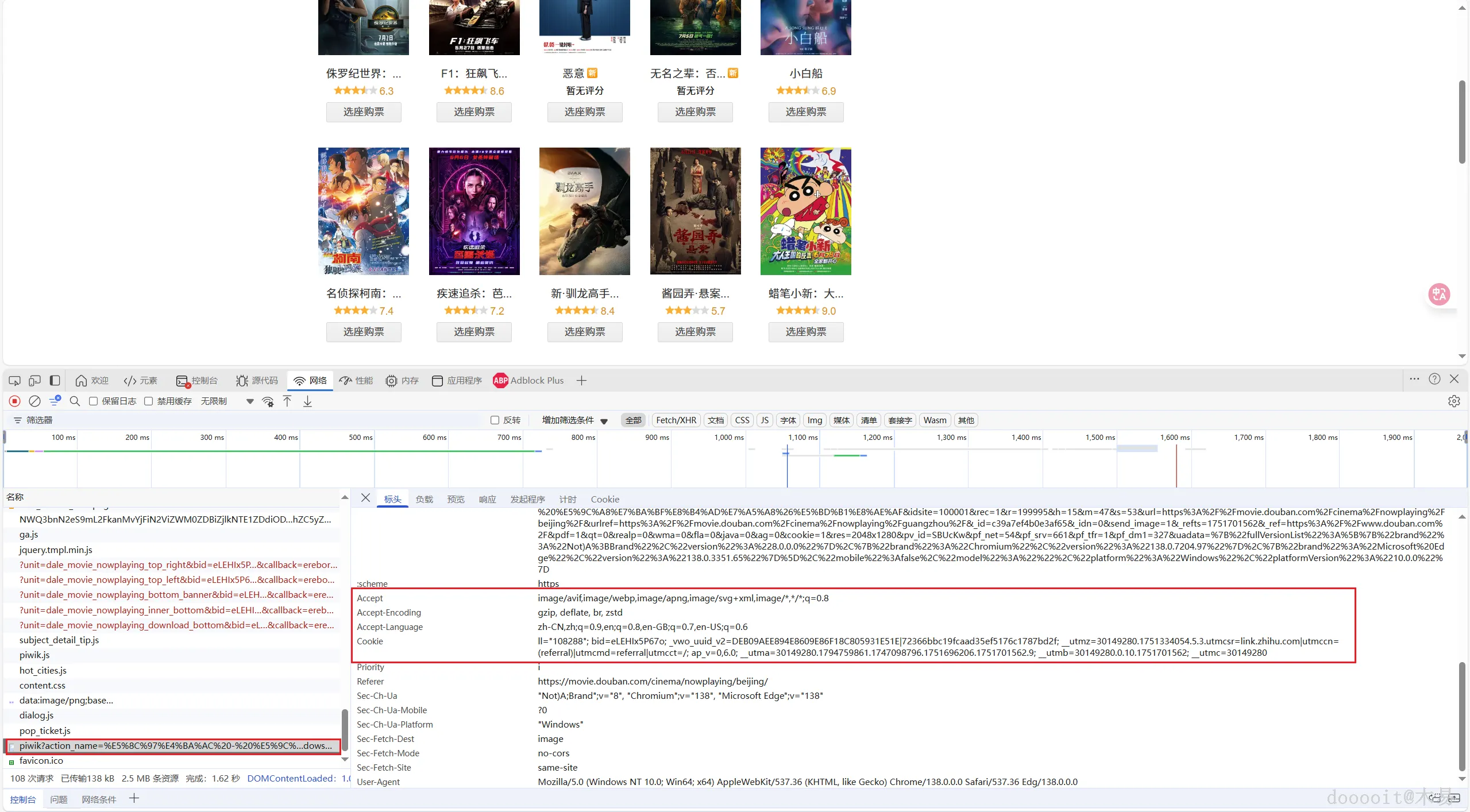Select hot_cities.js in request list

coord(43,670)
